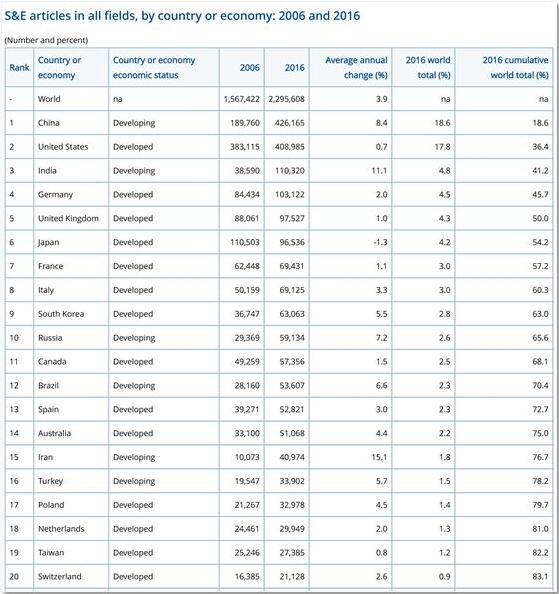Click the South Korea row name

coord(61,314)
